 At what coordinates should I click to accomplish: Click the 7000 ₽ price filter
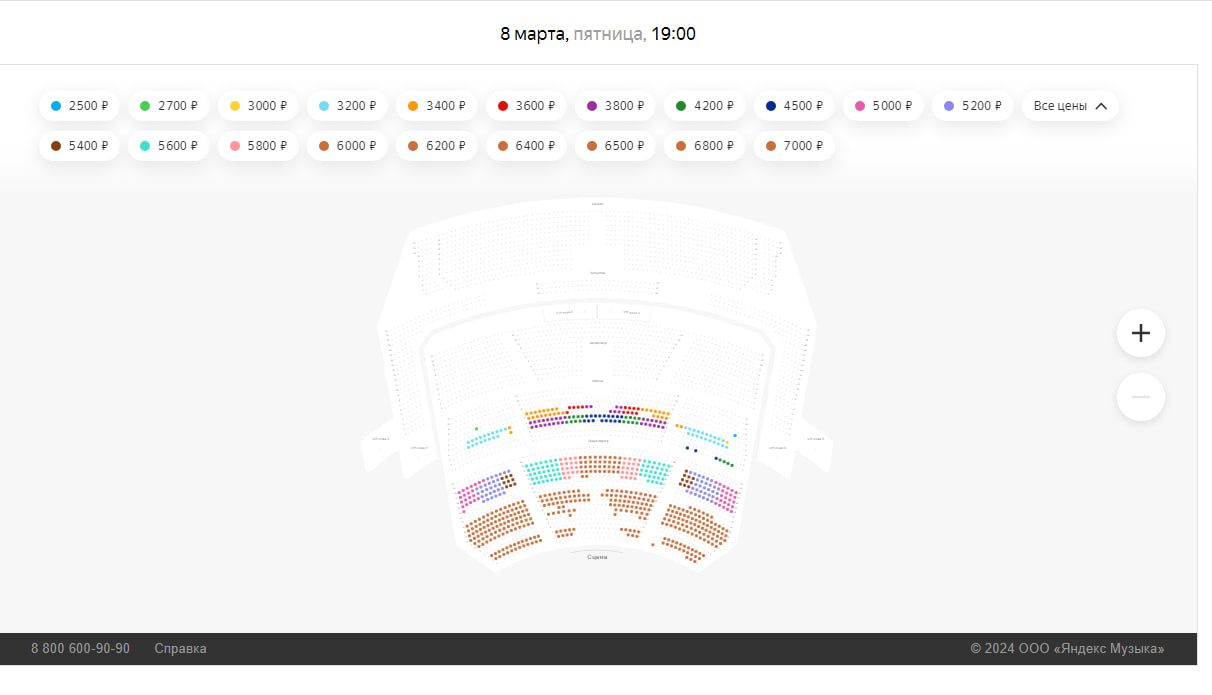tap(794, 146)
